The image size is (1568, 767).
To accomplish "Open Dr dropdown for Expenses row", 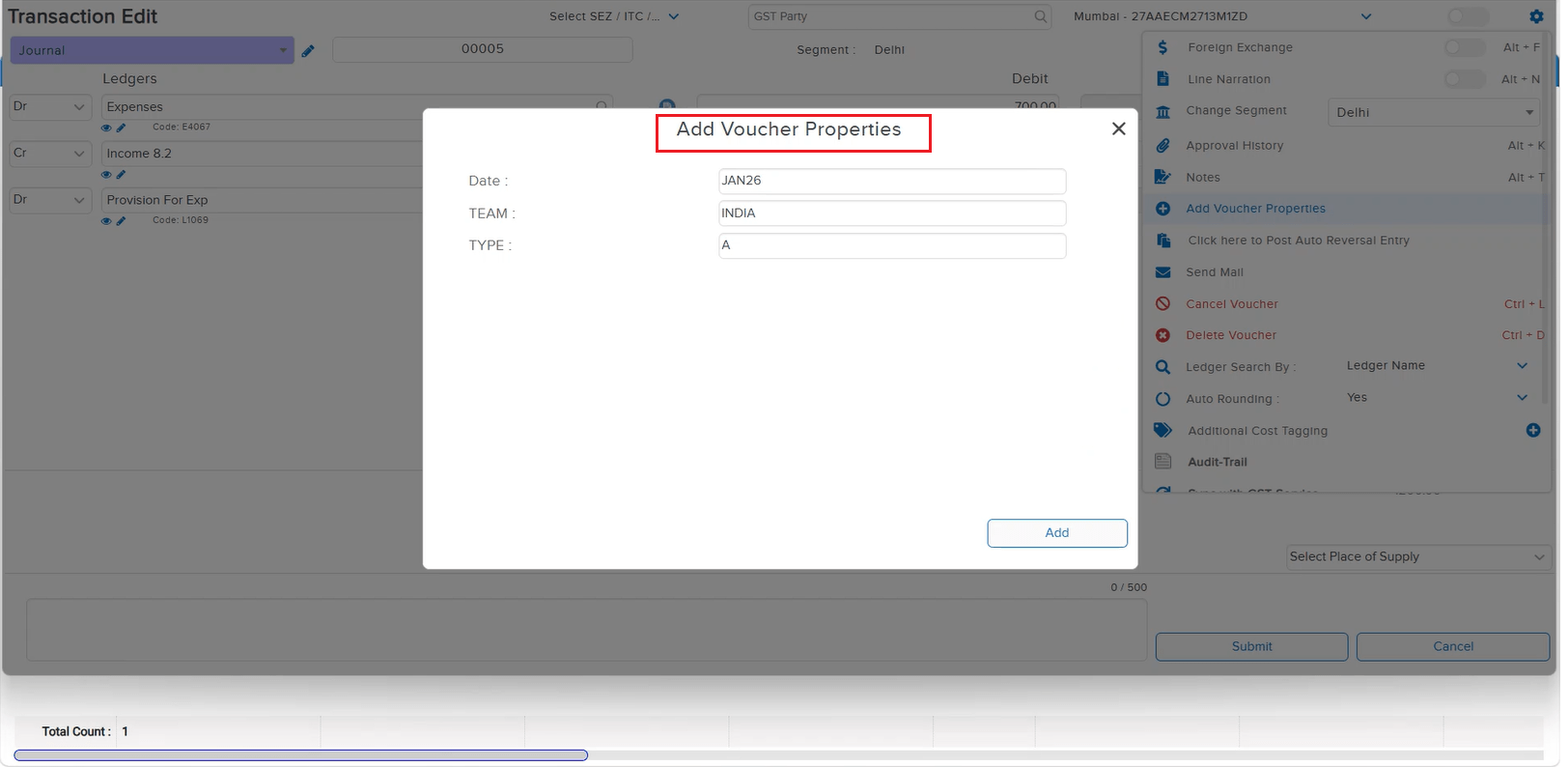I will pyautogui.click(x=50, y=107).
